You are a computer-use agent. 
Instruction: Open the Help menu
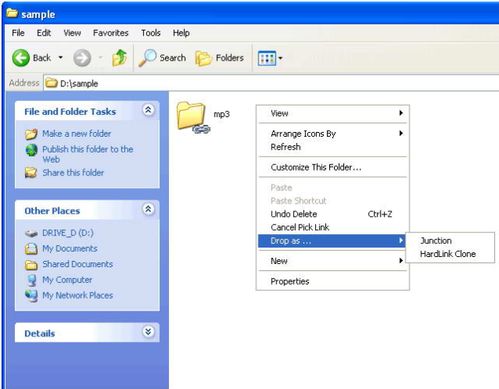point(181,33)
